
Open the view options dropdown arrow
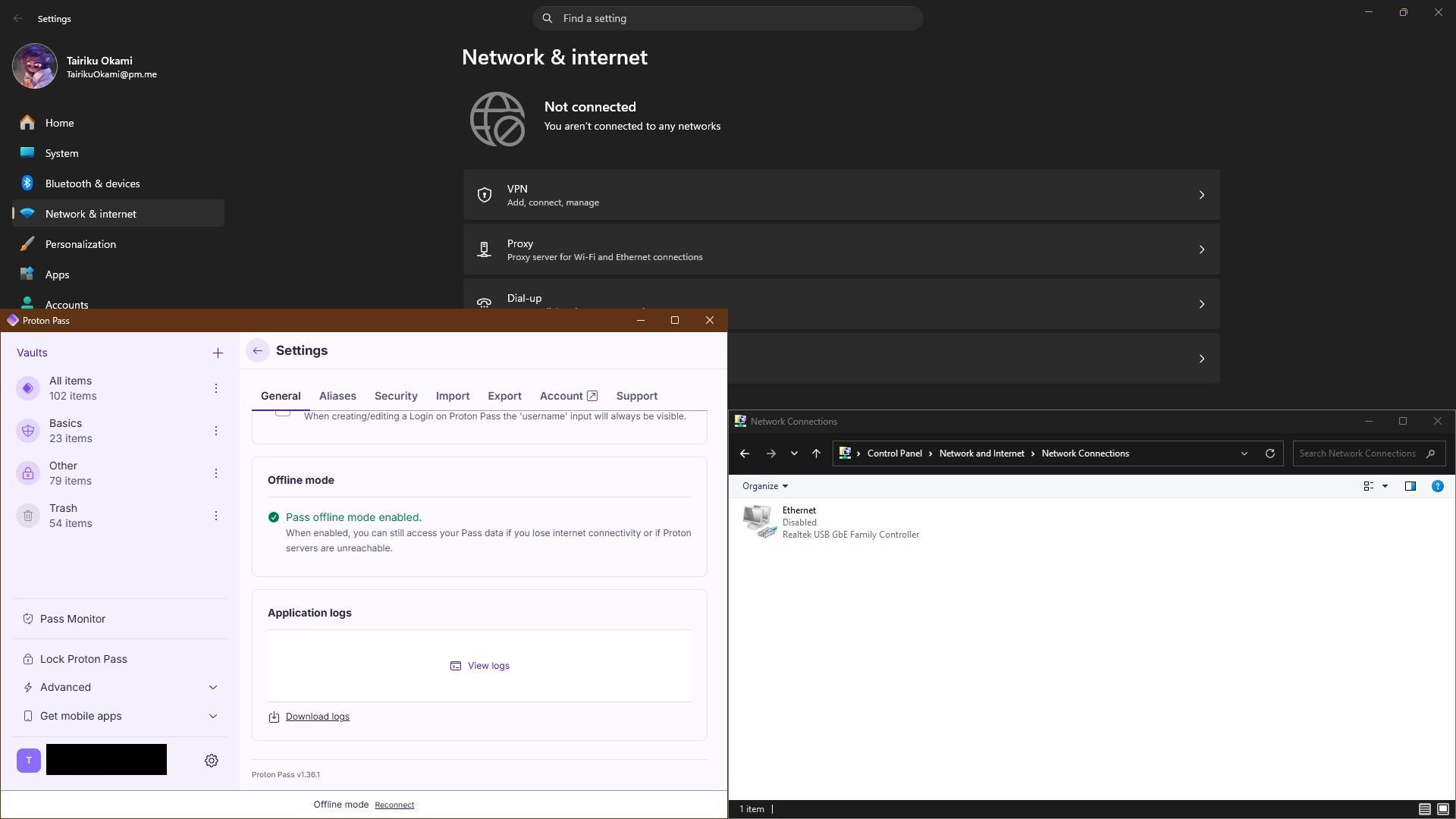point(1385,486)
